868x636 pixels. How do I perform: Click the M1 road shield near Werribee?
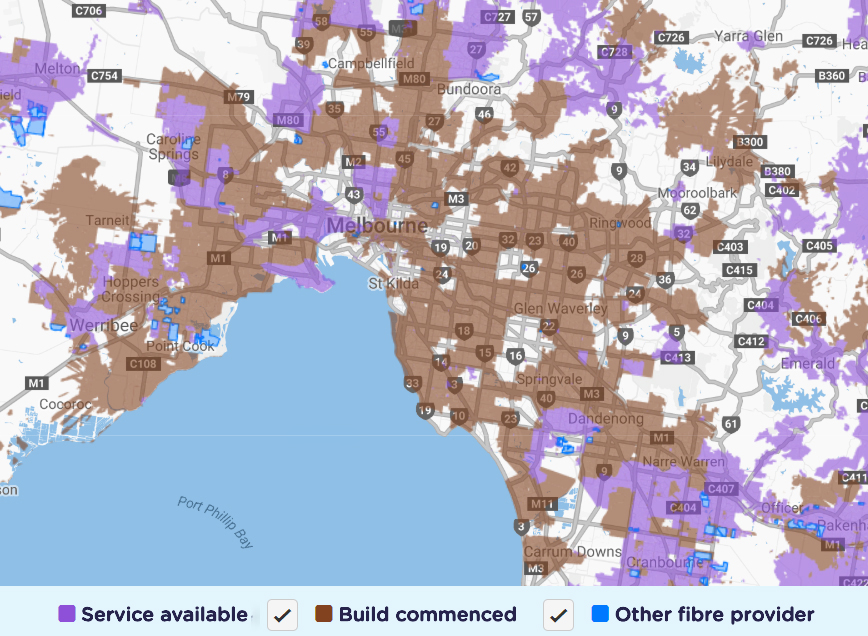click(x=37, y=381)
